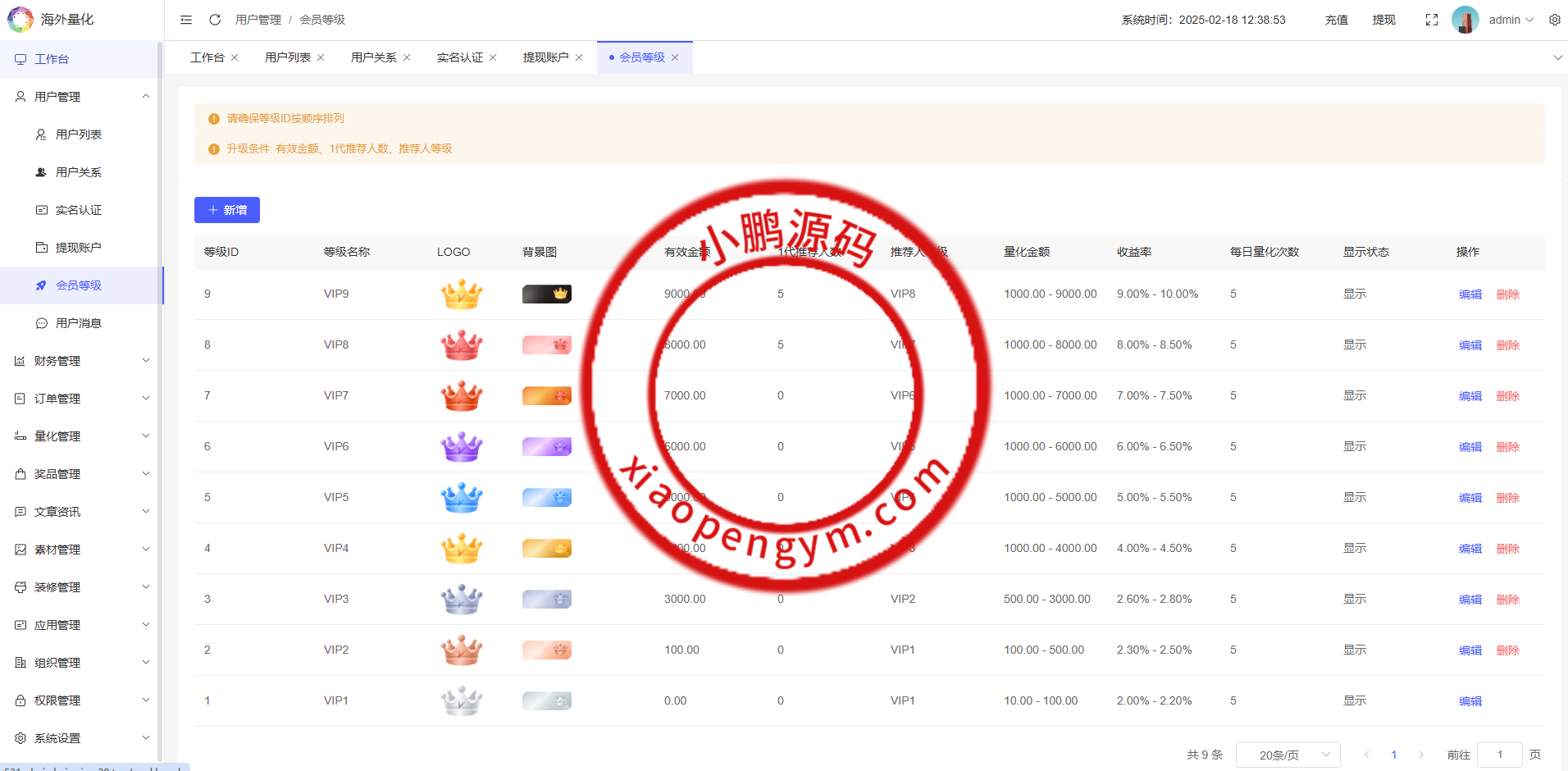This screenshot has width=1568, height=771.
Task: Open 用户消息 in the sidebar
Action: tap(79, 323)
